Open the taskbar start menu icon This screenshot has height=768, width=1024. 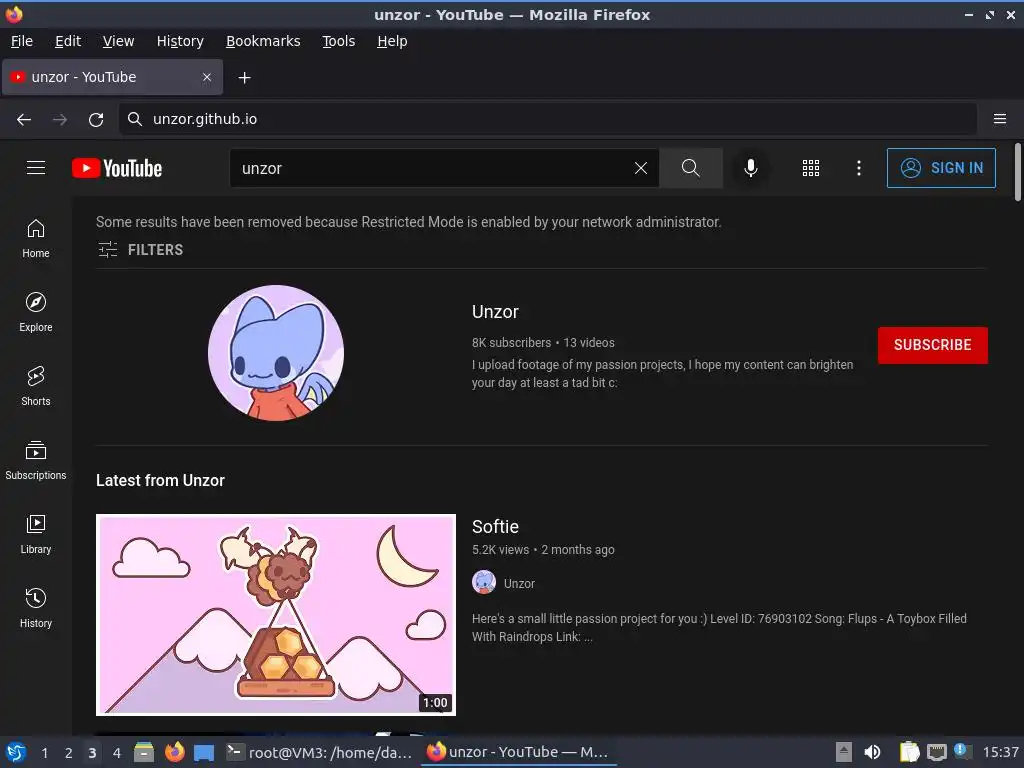(x=16, y=752)
